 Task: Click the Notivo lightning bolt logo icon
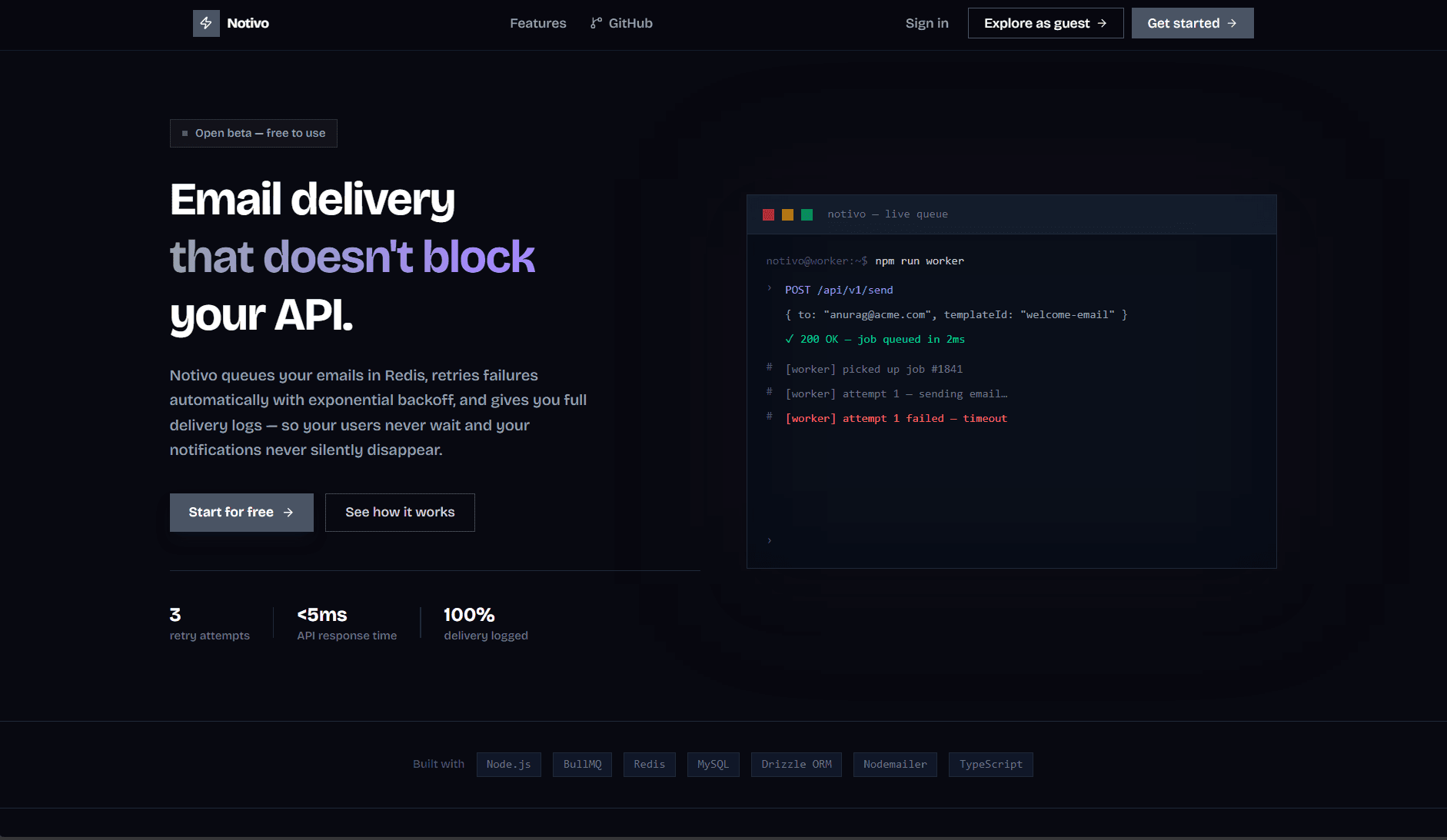[x=206, y=23]
